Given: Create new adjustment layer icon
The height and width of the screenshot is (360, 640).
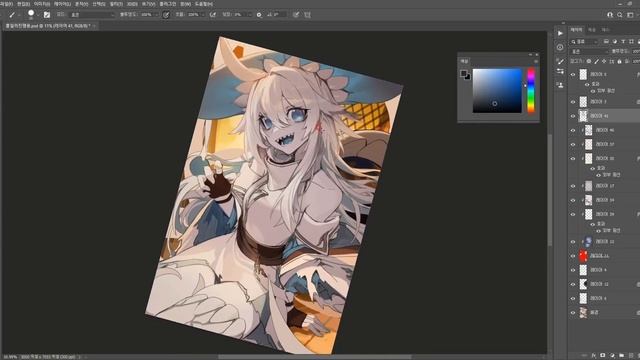Looking at the screenshot, I should pyautogui.click(x=612, y=356).
